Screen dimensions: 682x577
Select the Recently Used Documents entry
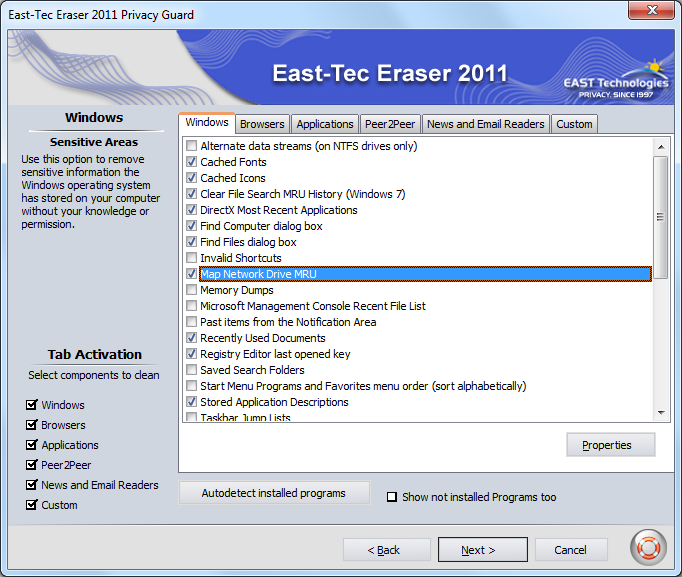pyautogui.click(x=263, y=338)
